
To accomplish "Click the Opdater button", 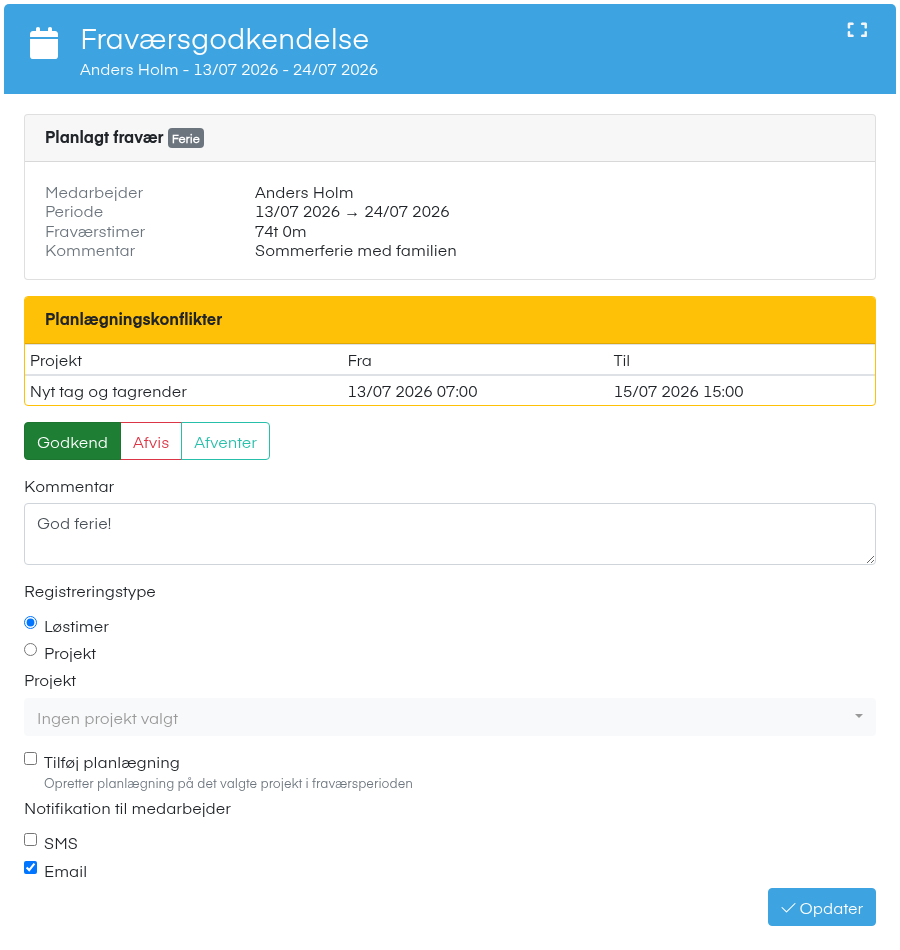I will click(x=821, y=908).
